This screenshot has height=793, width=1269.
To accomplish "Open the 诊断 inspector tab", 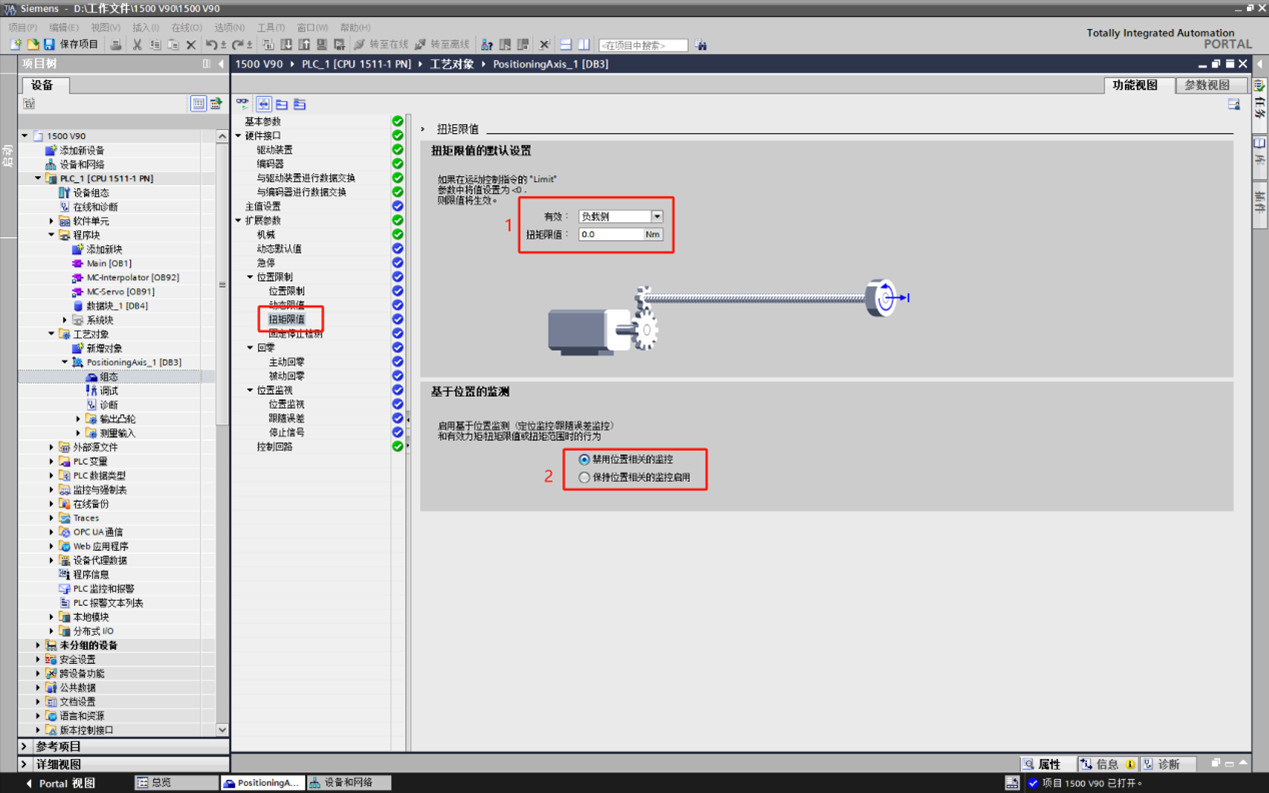I will point(1168,764).
